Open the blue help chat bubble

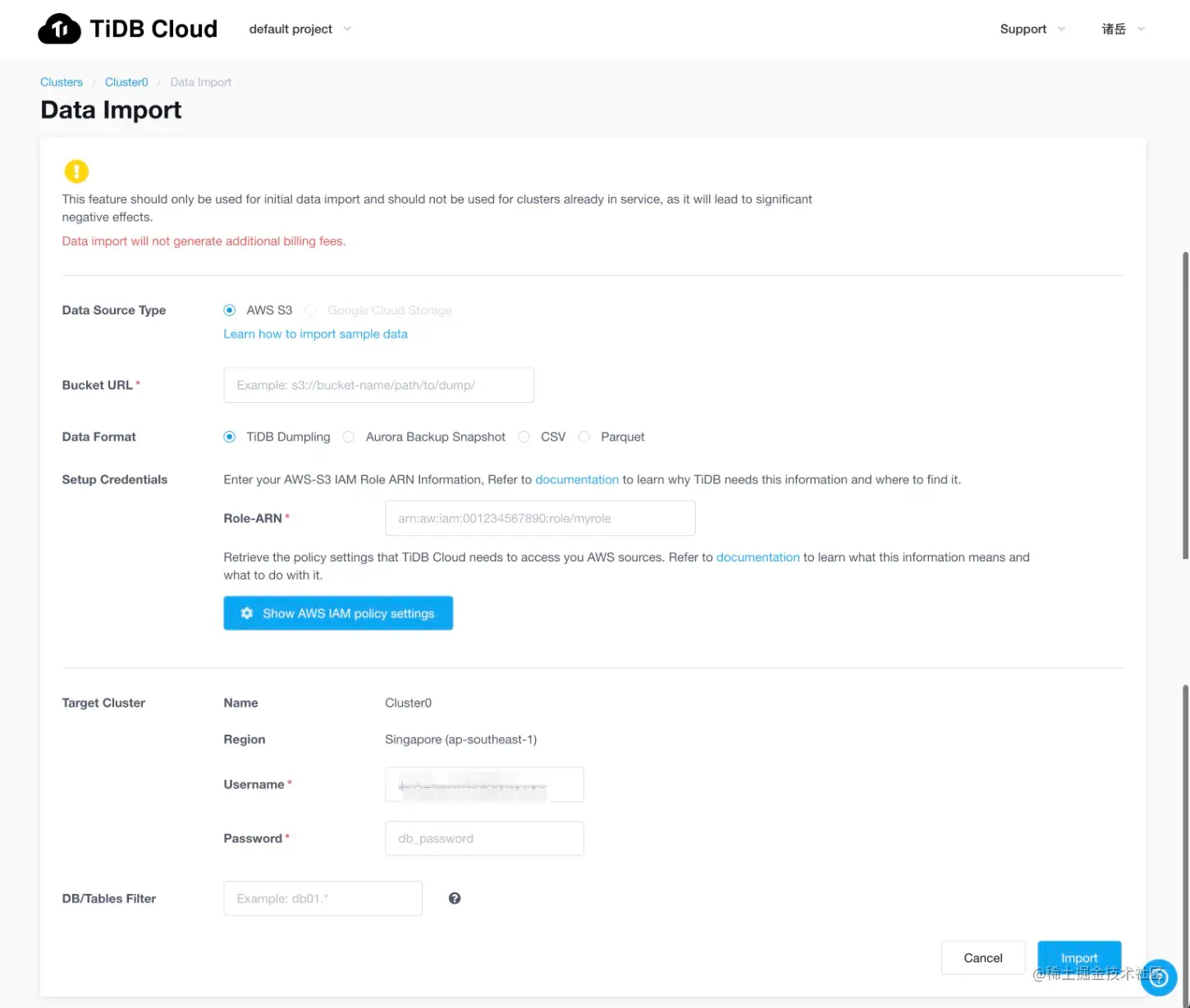(1159, 978)
